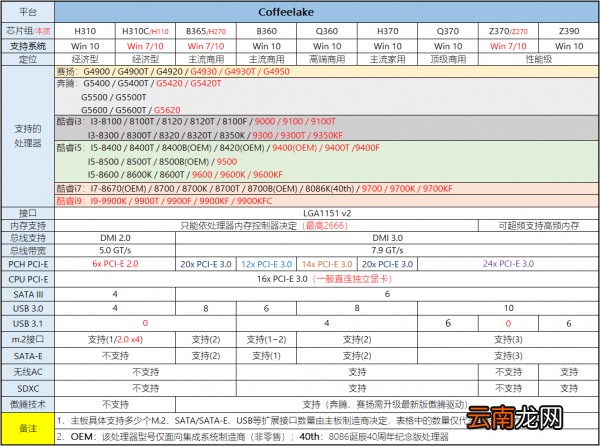
Task: Select the 高端商用 positioning cell
Action: pos(327,59)
